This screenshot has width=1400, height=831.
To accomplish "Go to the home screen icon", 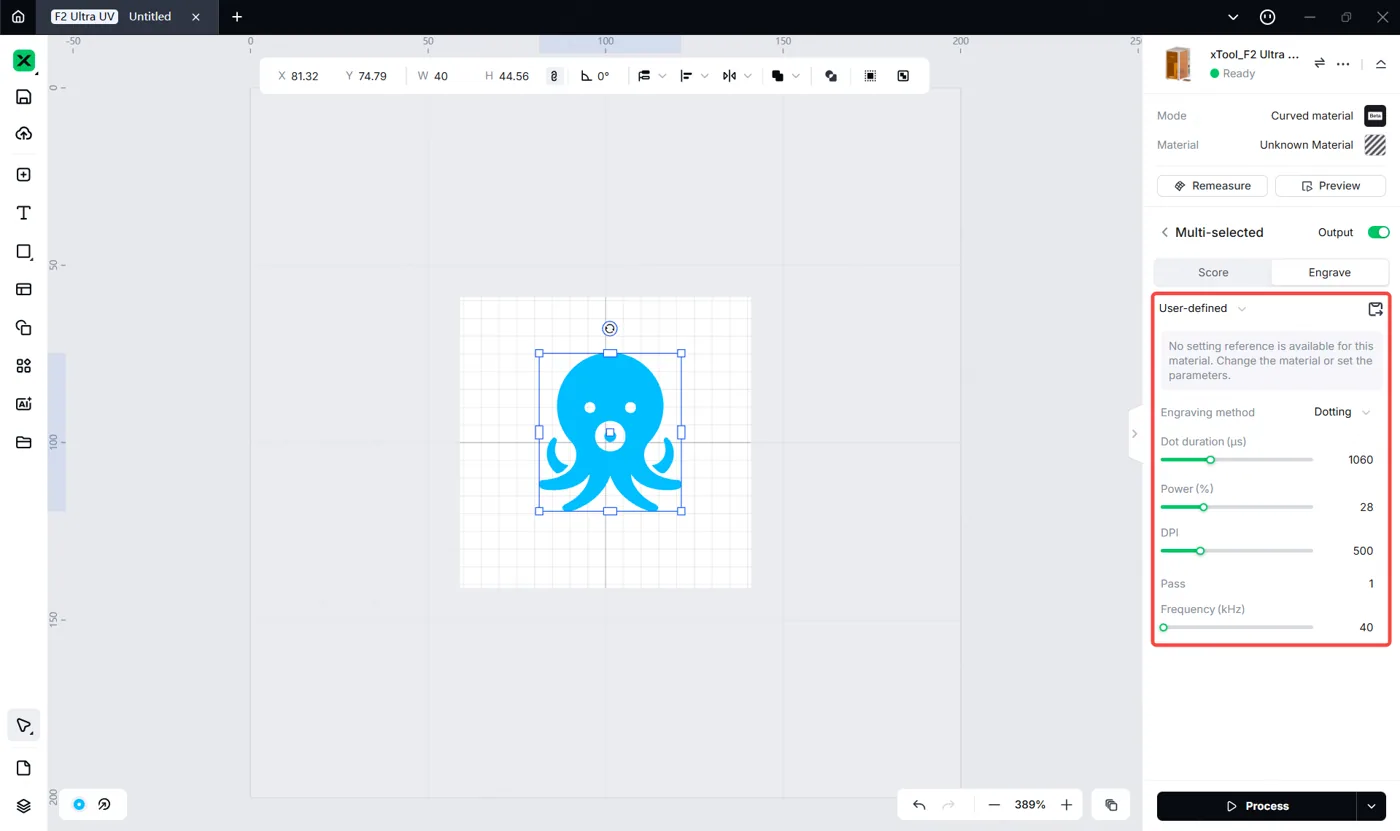I will pos(18,17).
